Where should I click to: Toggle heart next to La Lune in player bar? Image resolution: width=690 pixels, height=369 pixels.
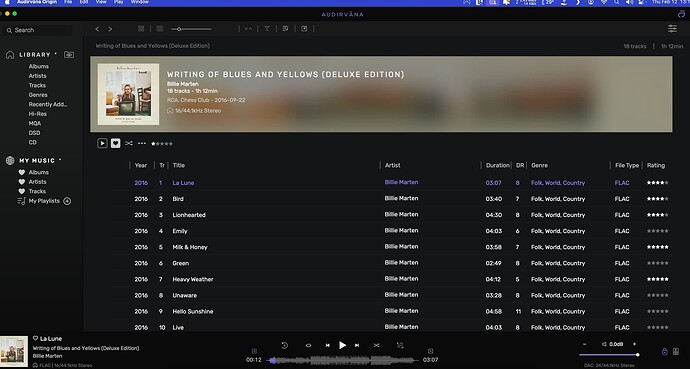click(x=36, y=338)
